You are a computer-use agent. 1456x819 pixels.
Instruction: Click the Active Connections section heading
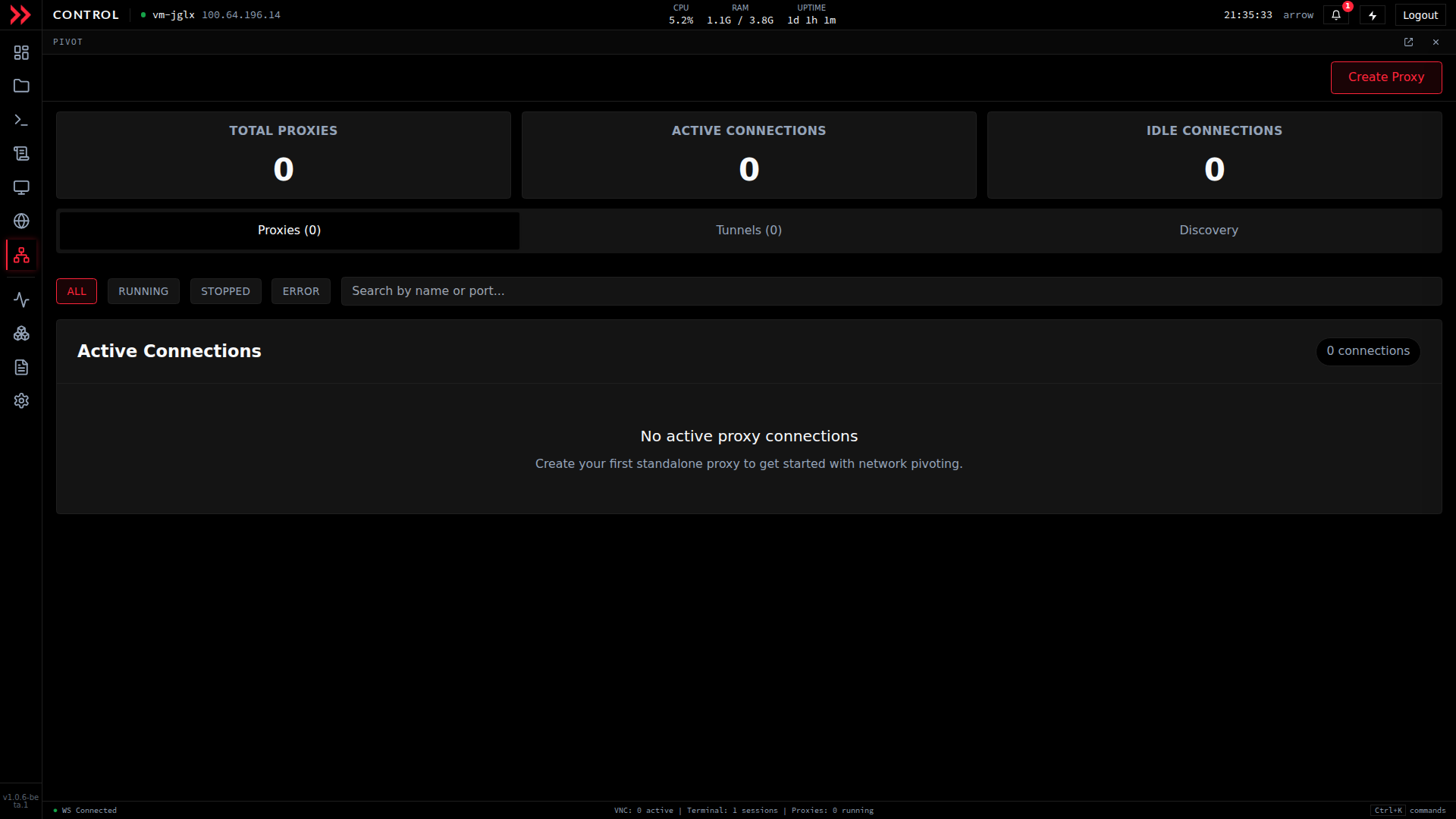point(169,351)
